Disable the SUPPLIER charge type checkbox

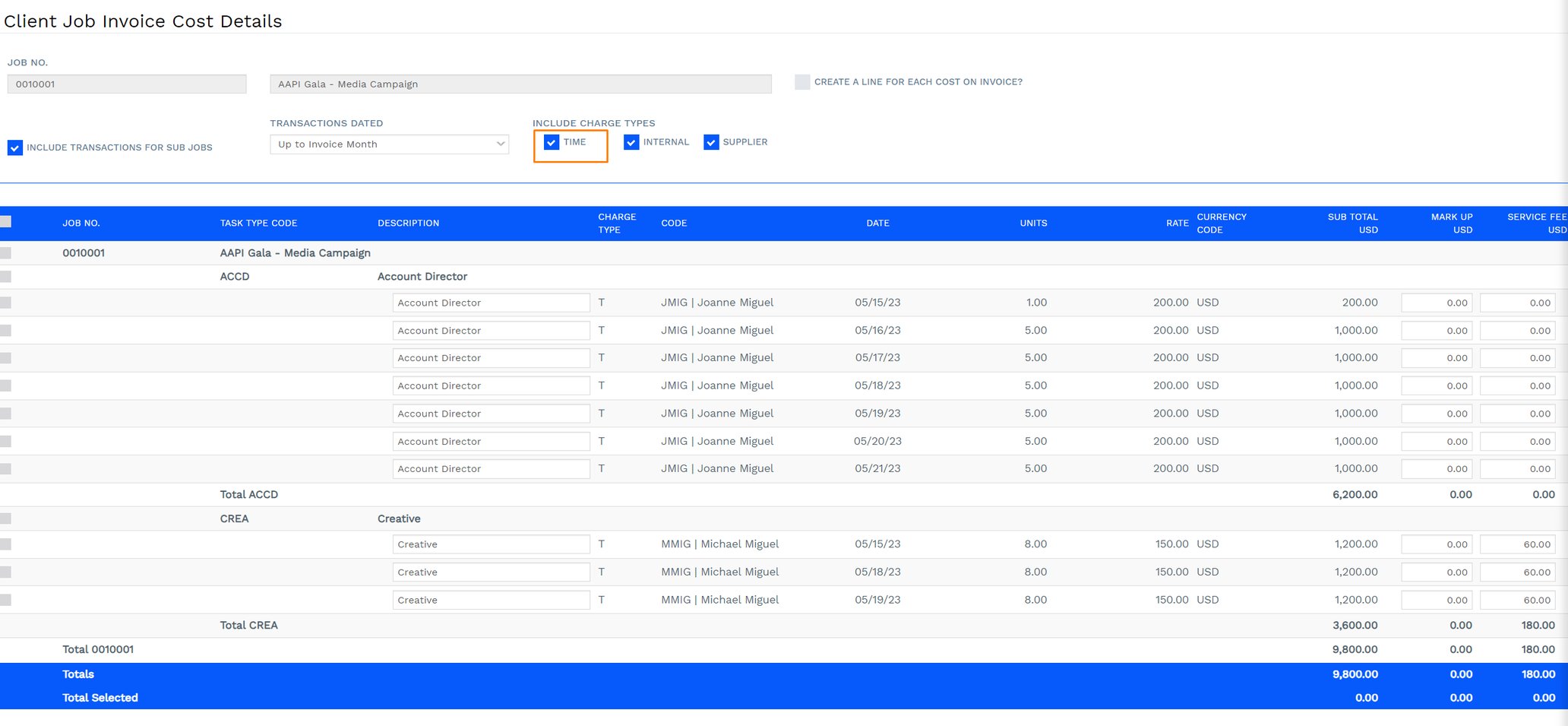(x=711, y=142)
